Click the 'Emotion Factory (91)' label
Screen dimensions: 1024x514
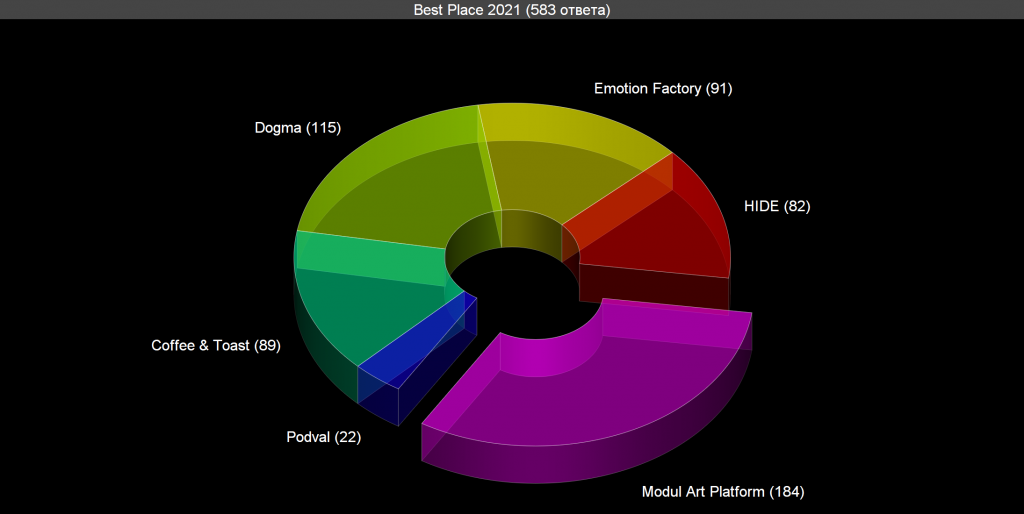tap(663, 89)
